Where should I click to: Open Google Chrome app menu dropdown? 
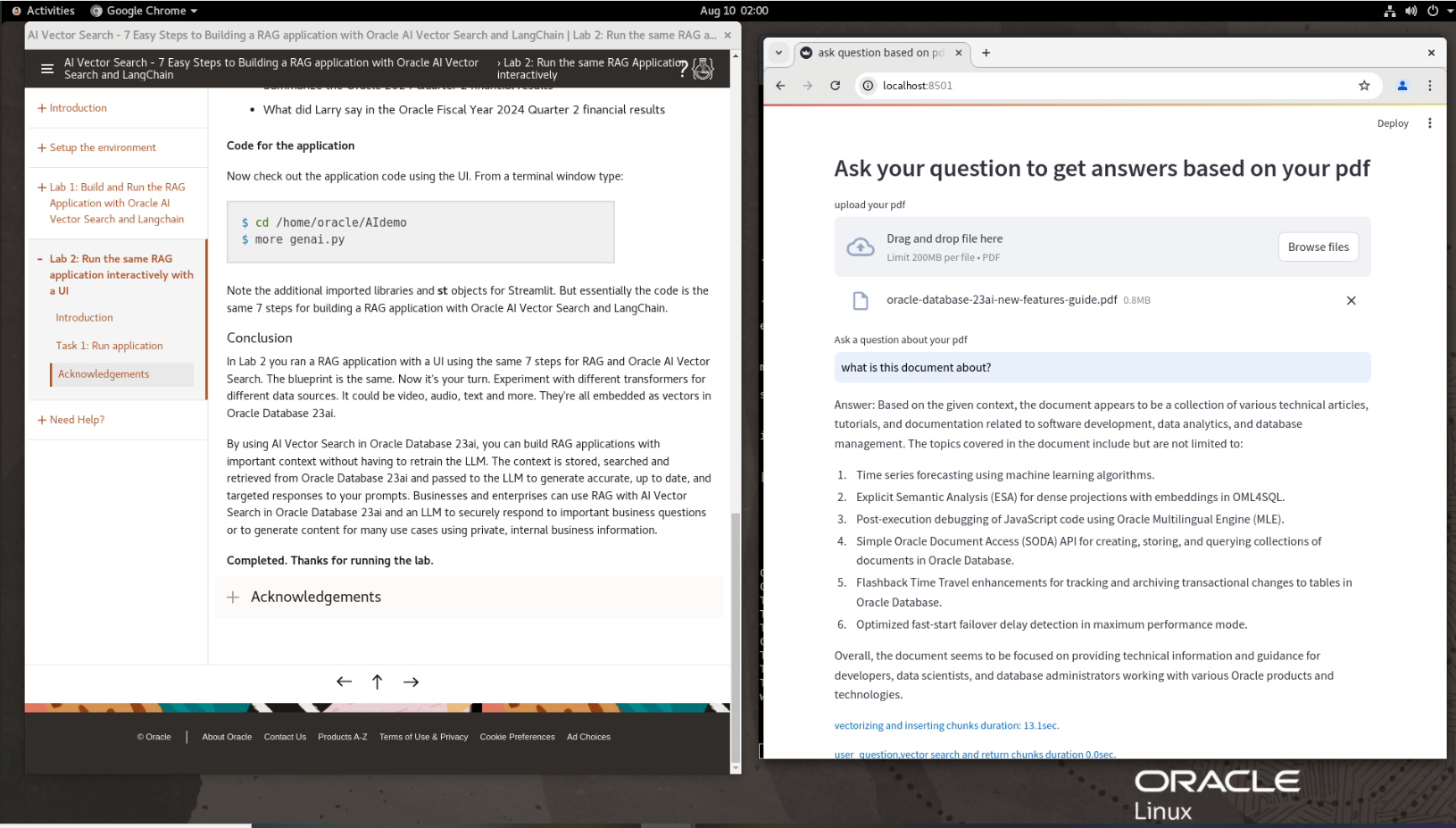point(144,11)
